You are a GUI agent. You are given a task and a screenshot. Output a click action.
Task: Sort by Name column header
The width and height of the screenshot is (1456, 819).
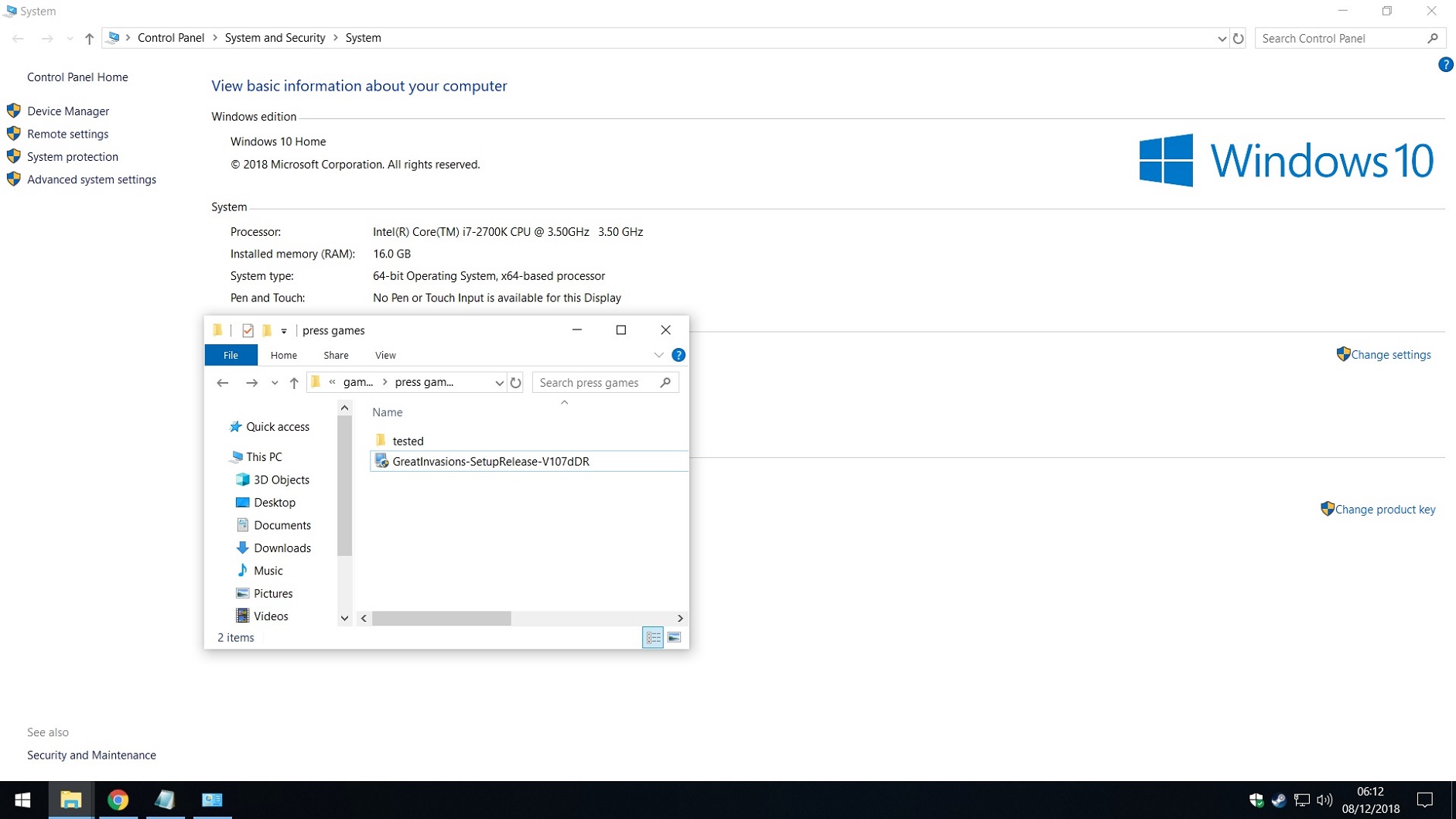pos(388,413)
